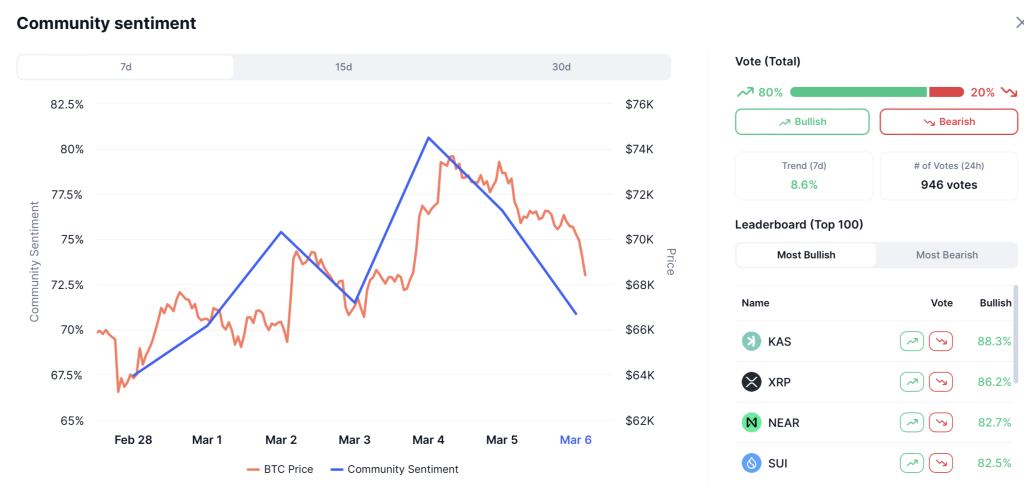The width and height of the screenshot is (1024, 482).
Task: Click the 86.2% bullish value for XRP
Action: click(x=995, y=382)
